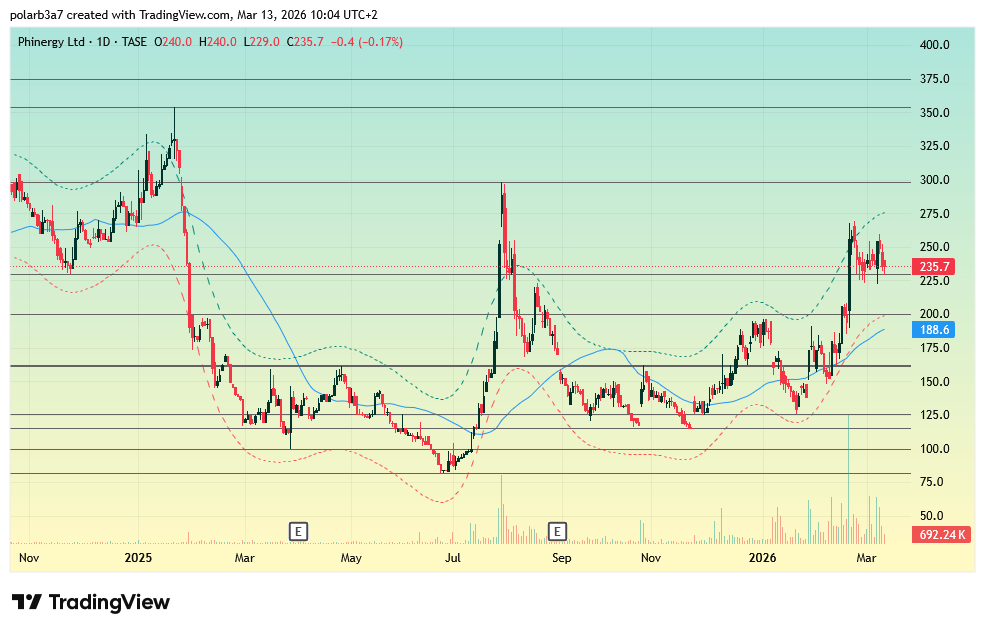Click the 350.0 price axis label

pyautogui.click(x=934, y=113)
